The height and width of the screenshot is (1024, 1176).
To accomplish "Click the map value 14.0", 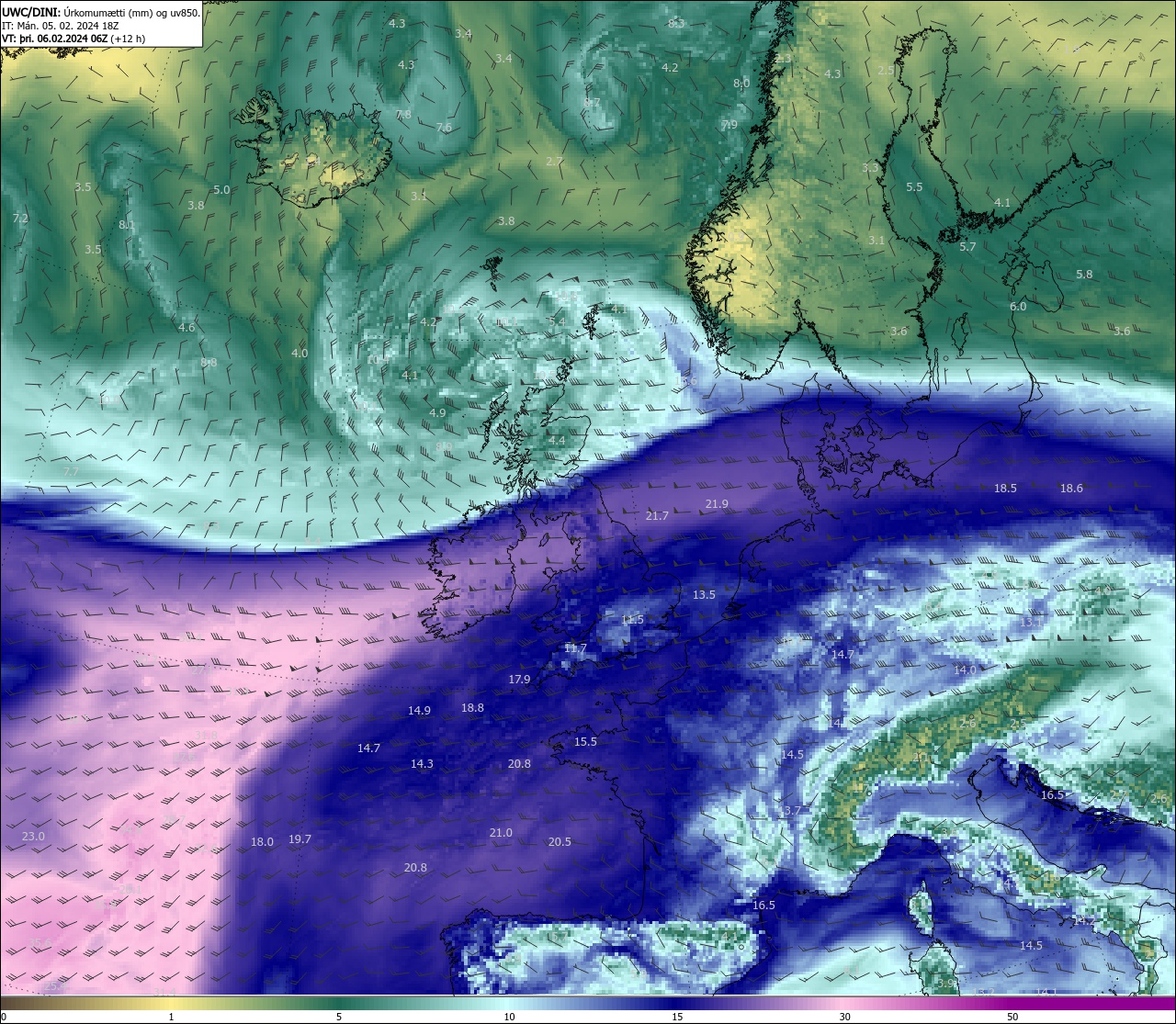I will [965, 670].
